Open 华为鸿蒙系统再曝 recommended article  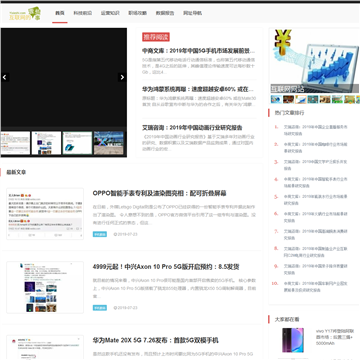199,89
